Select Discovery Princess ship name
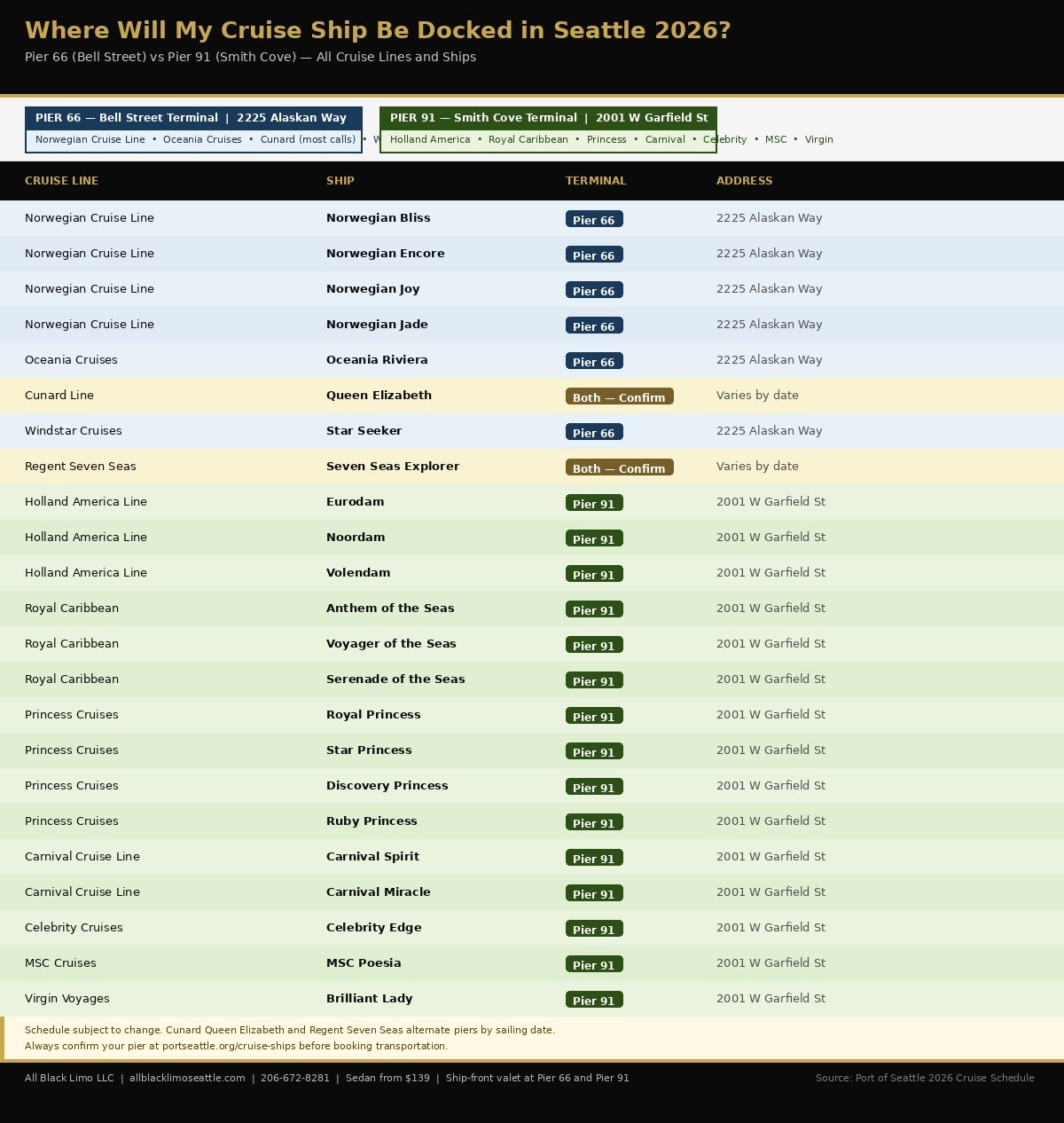This screenshot has width=1064, height=1123. click(x=387, y=786)
